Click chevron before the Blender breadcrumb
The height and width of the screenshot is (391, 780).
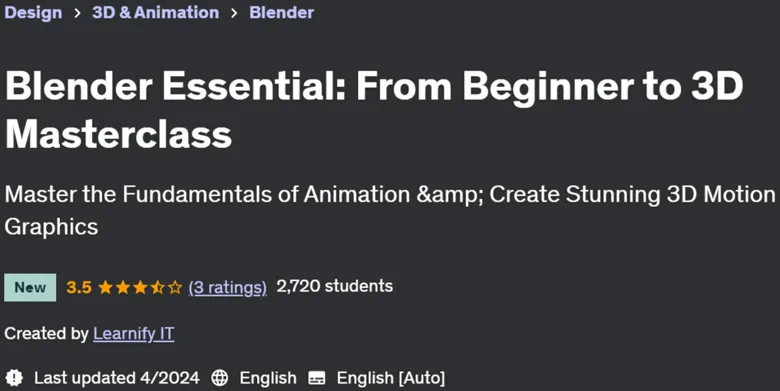(234, 13)
